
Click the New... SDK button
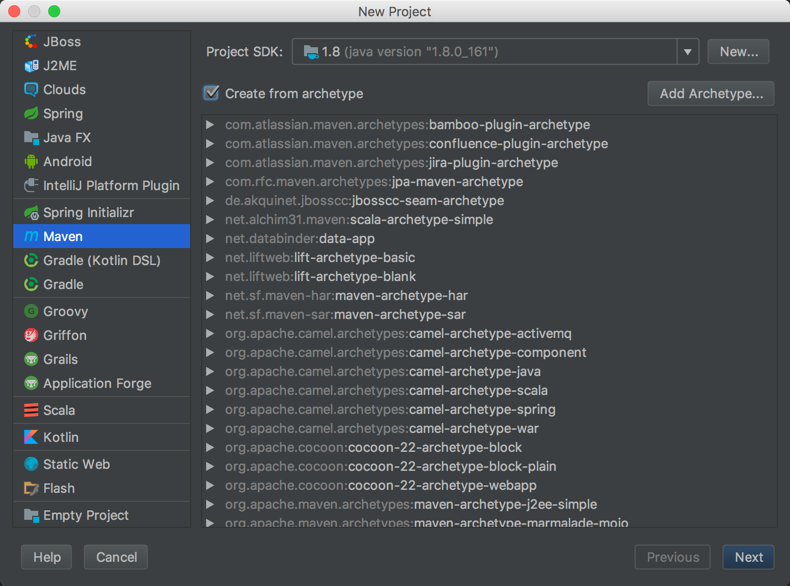click(x=738, y=51)
